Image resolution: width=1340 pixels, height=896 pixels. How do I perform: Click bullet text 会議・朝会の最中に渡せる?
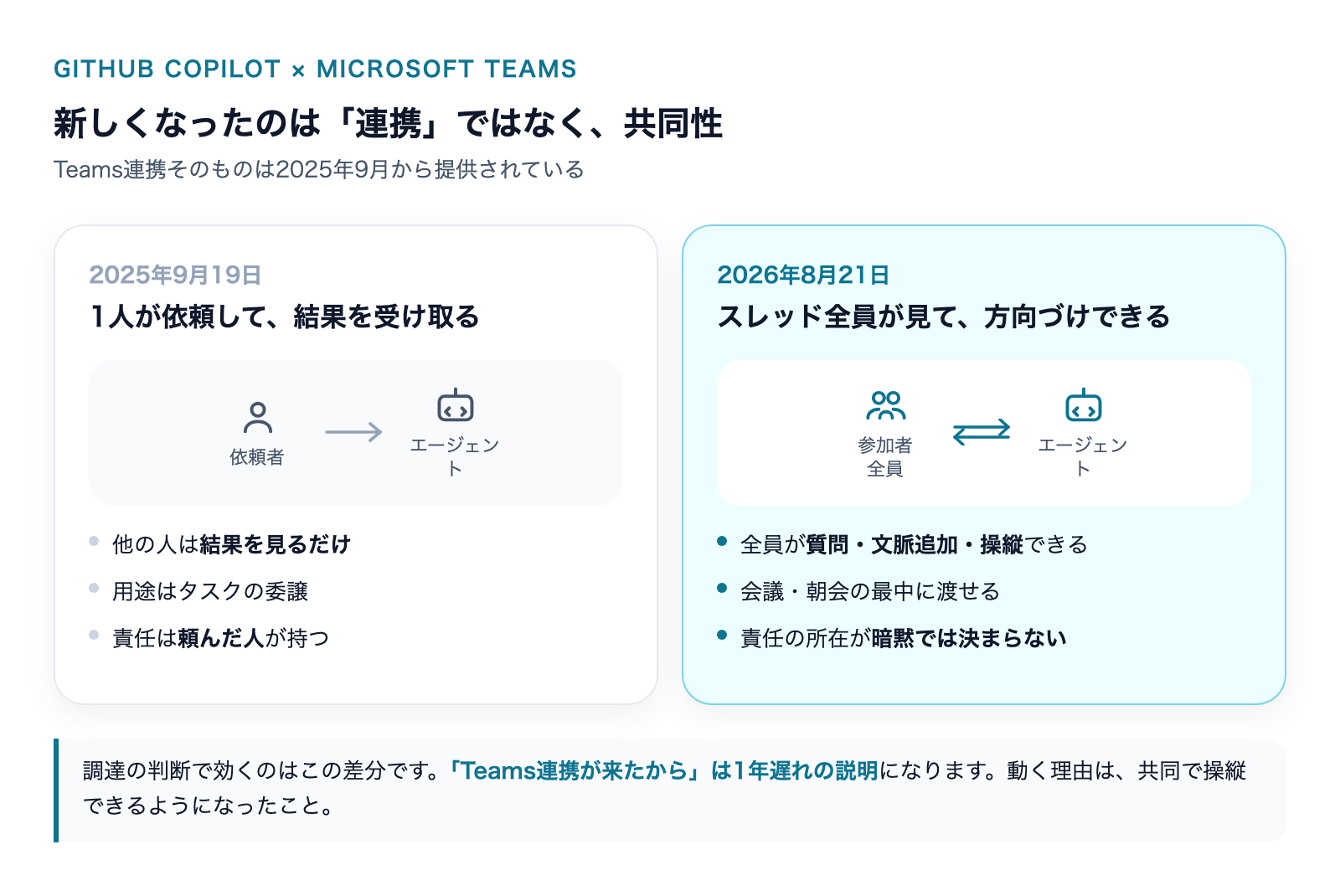tap(870, 591)
